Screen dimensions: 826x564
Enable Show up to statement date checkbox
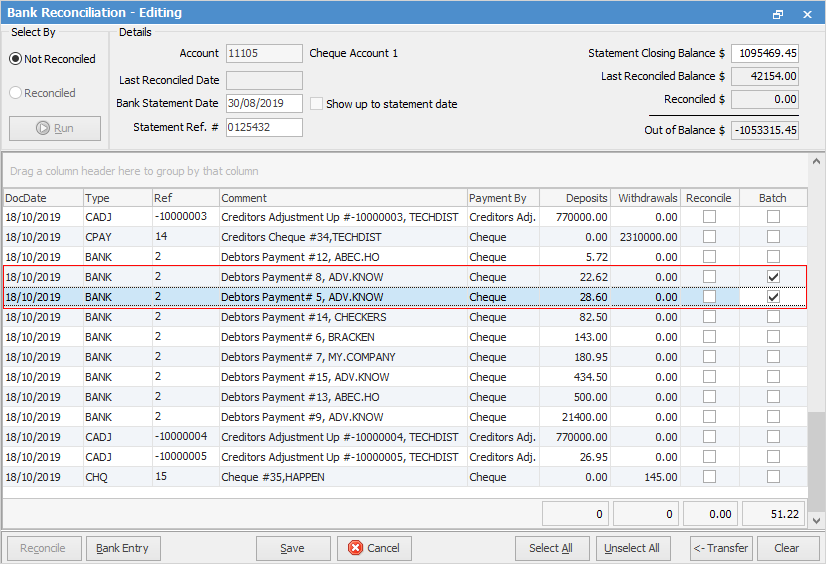(317, 104)
